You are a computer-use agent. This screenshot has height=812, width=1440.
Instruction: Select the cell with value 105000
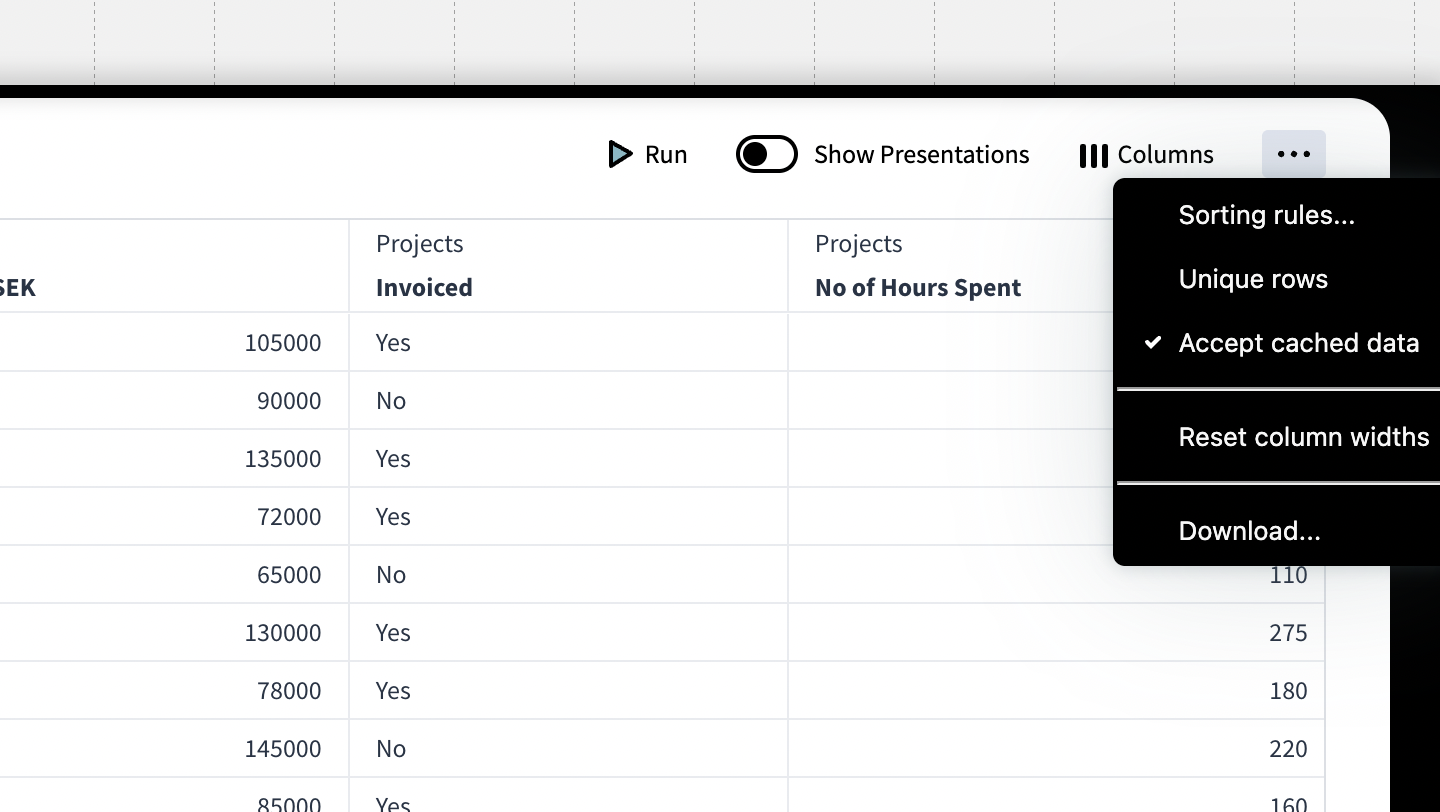click(283, 343)
